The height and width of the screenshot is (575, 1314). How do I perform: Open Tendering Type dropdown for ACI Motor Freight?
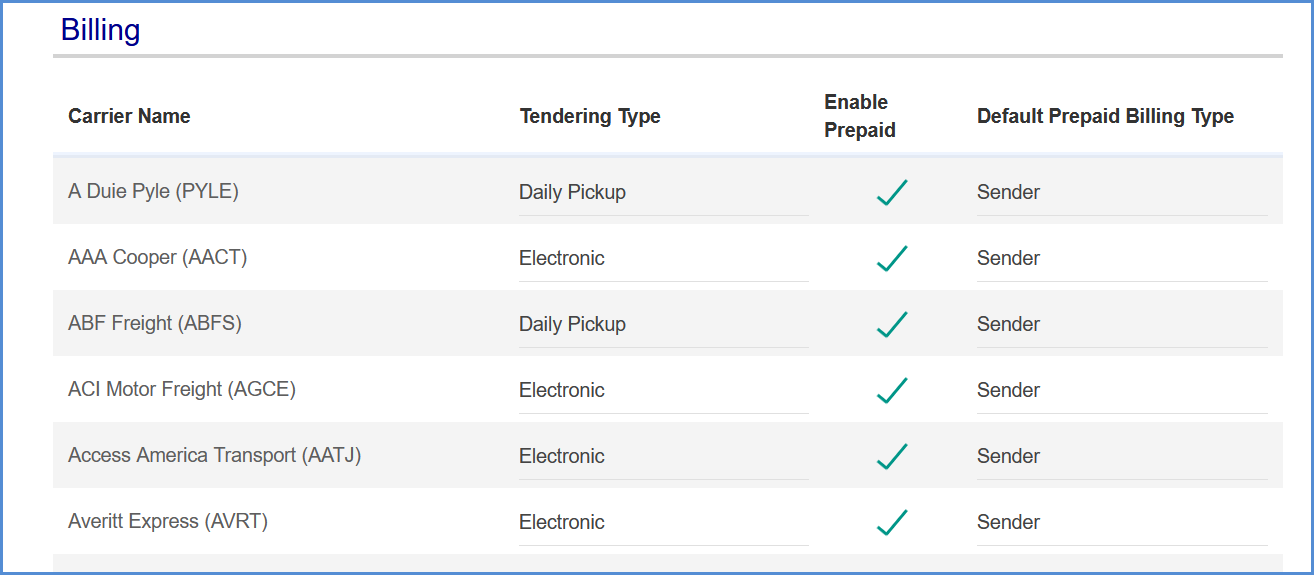coord(663,391)
